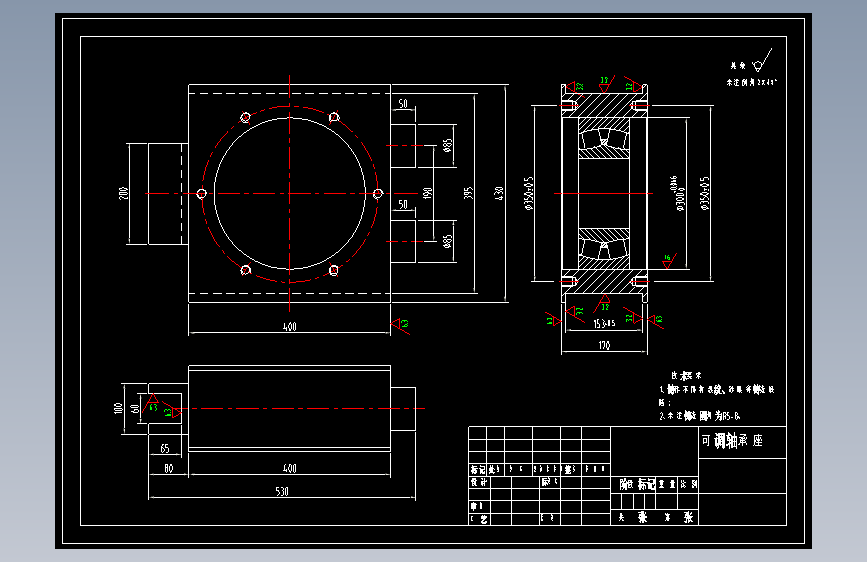Image resolution: width=867 pixels, height=562 pixels.
Task: Click the φ300 bore diameter dimension
Action: click(677, 193)
